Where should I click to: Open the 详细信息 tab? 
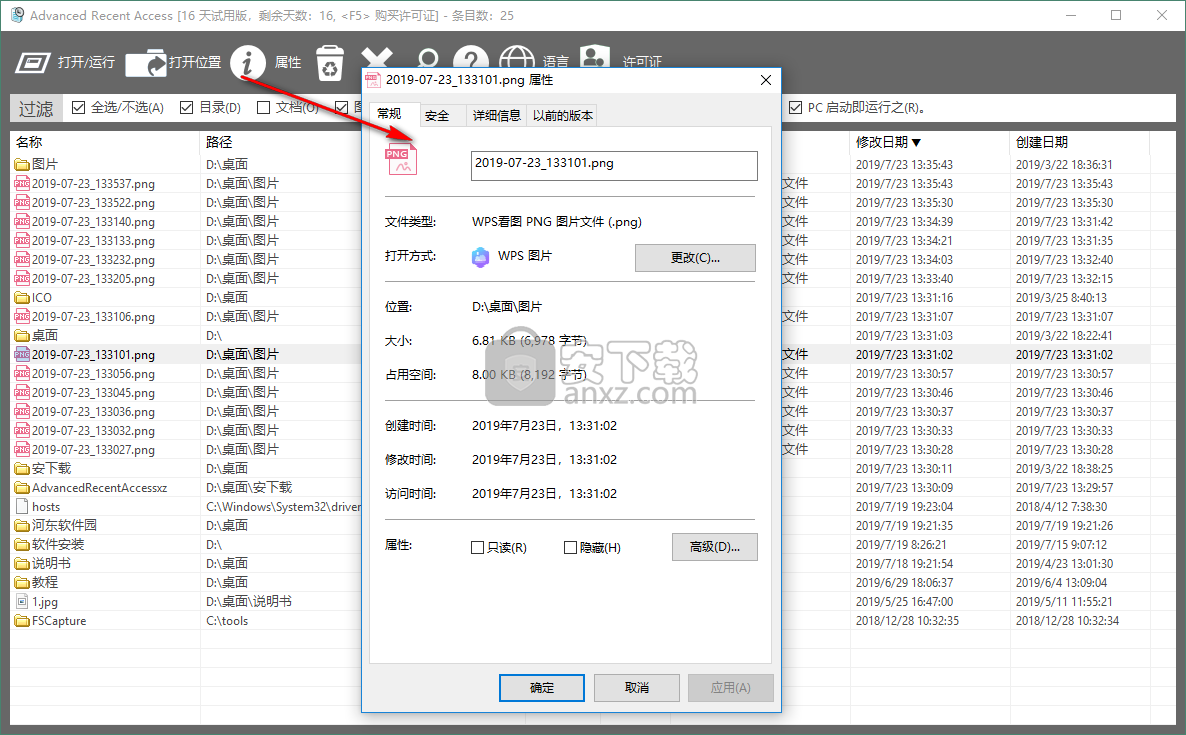coord(496,116)
